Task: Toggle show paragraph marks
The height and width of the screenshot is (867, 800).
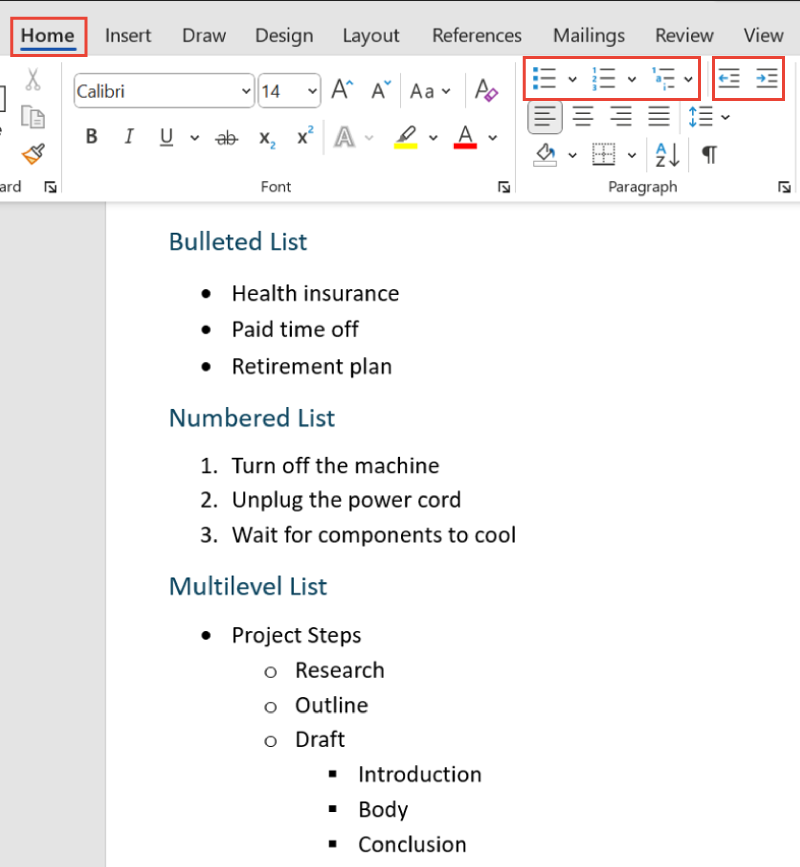Action: click(x=709, y=155)
